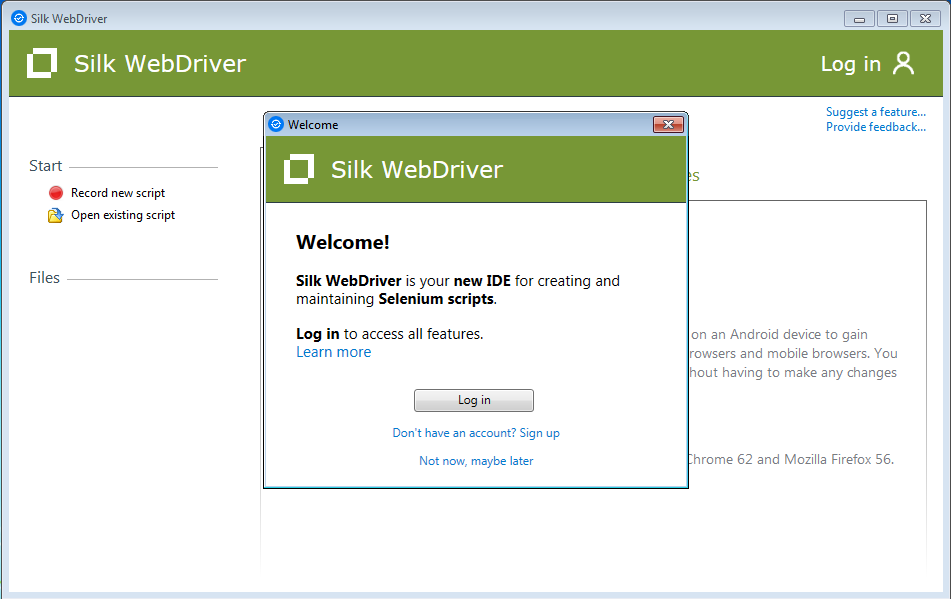
Task: Maximize the Silk WebDriver window
Action: click(x=892, y=19)
